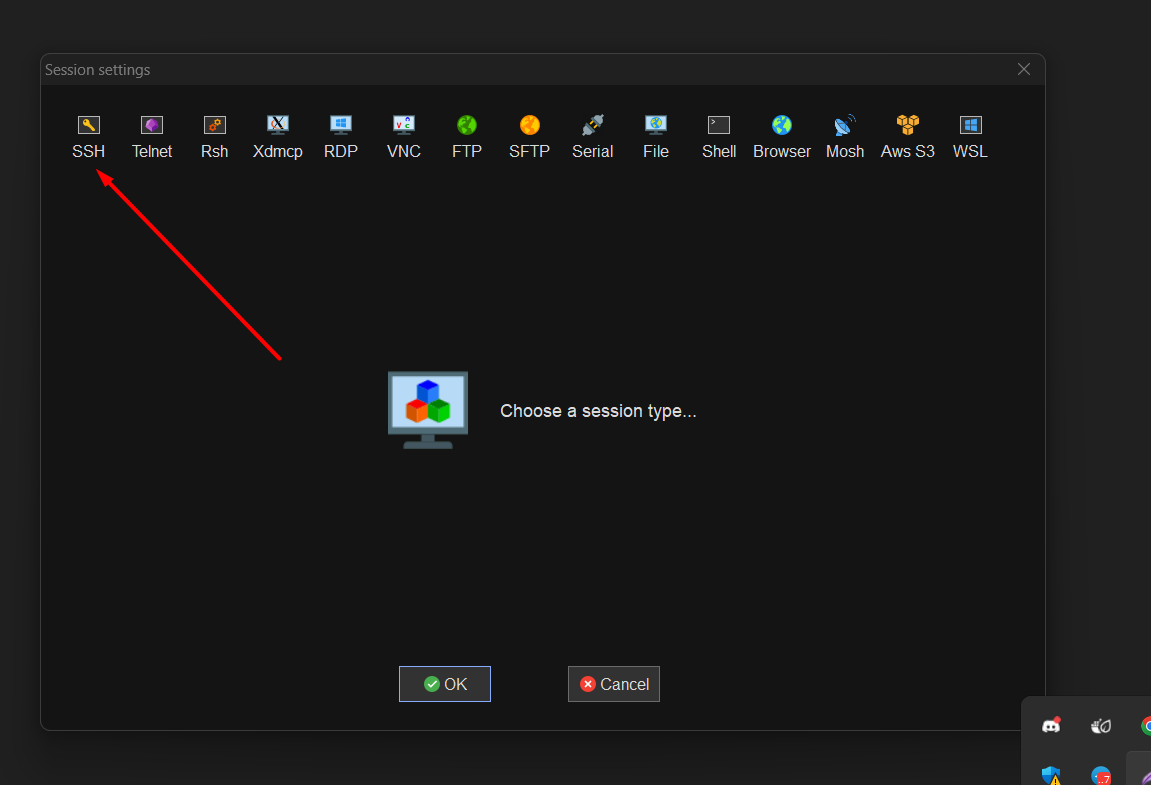Choose the Telnet session type

click(x=151, y=137)
